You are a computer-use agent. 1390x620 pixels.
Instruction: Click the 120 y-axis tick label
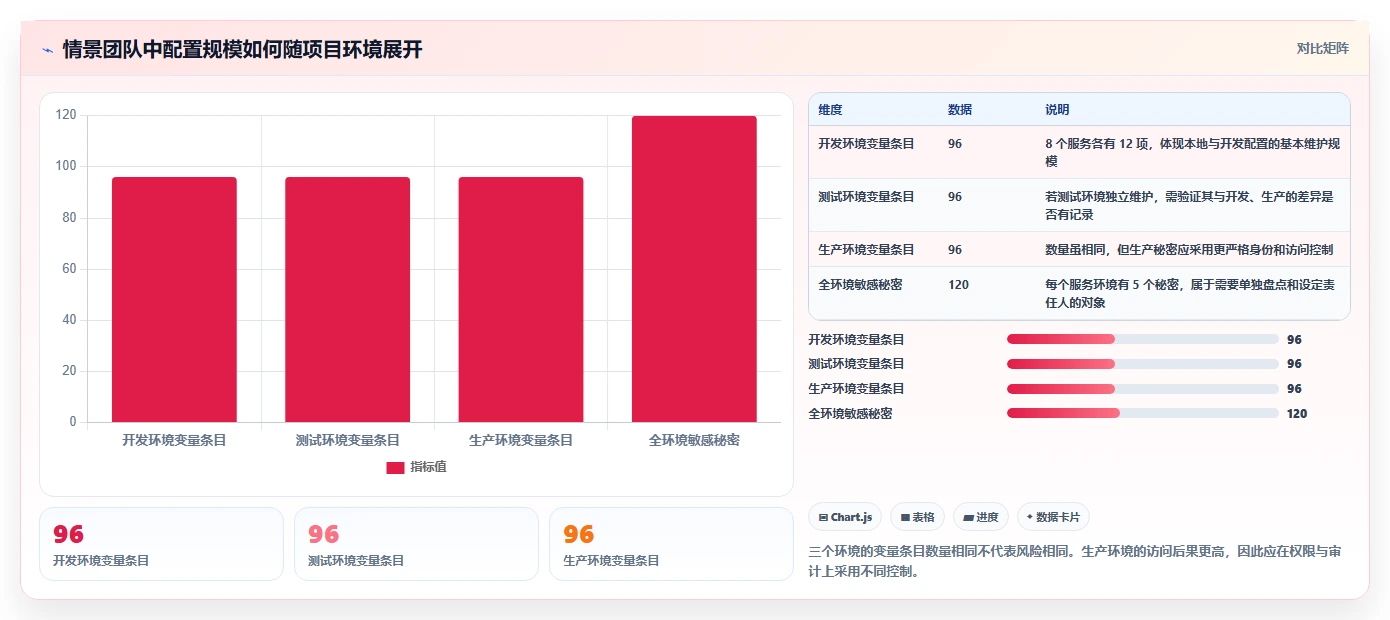[66, 115]
